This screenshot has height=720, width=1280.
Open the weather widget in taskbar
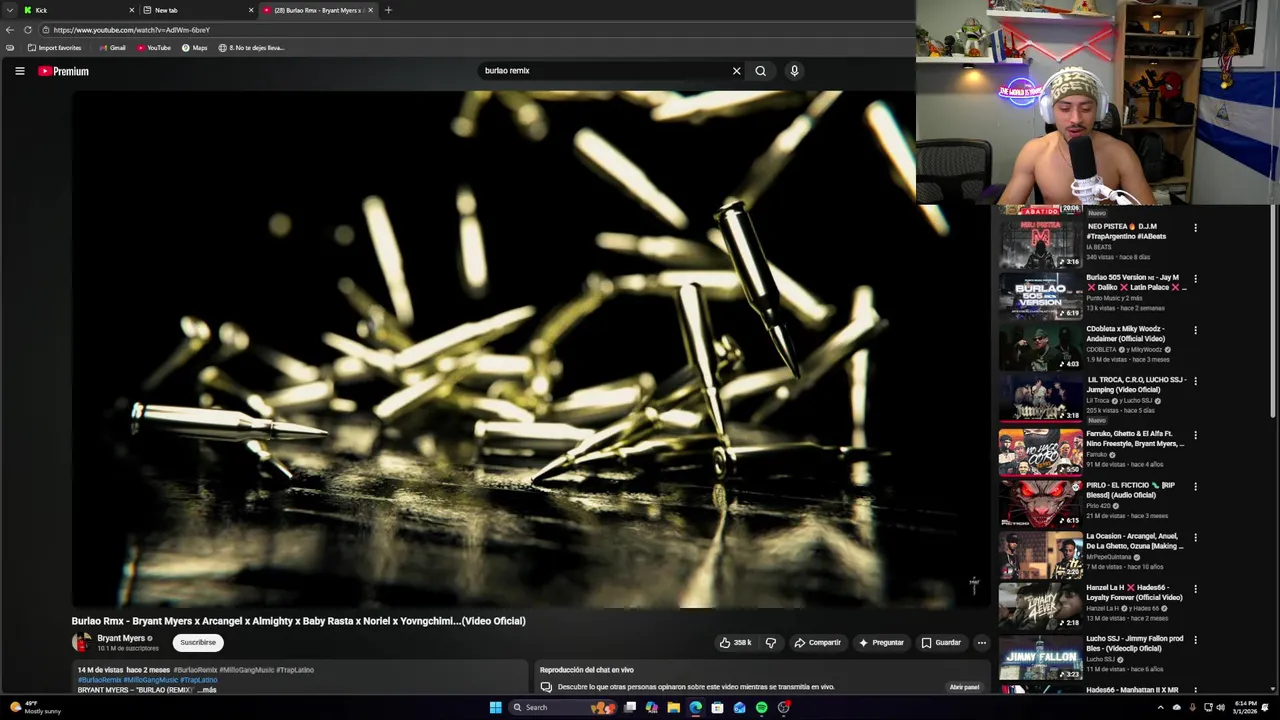35,708
